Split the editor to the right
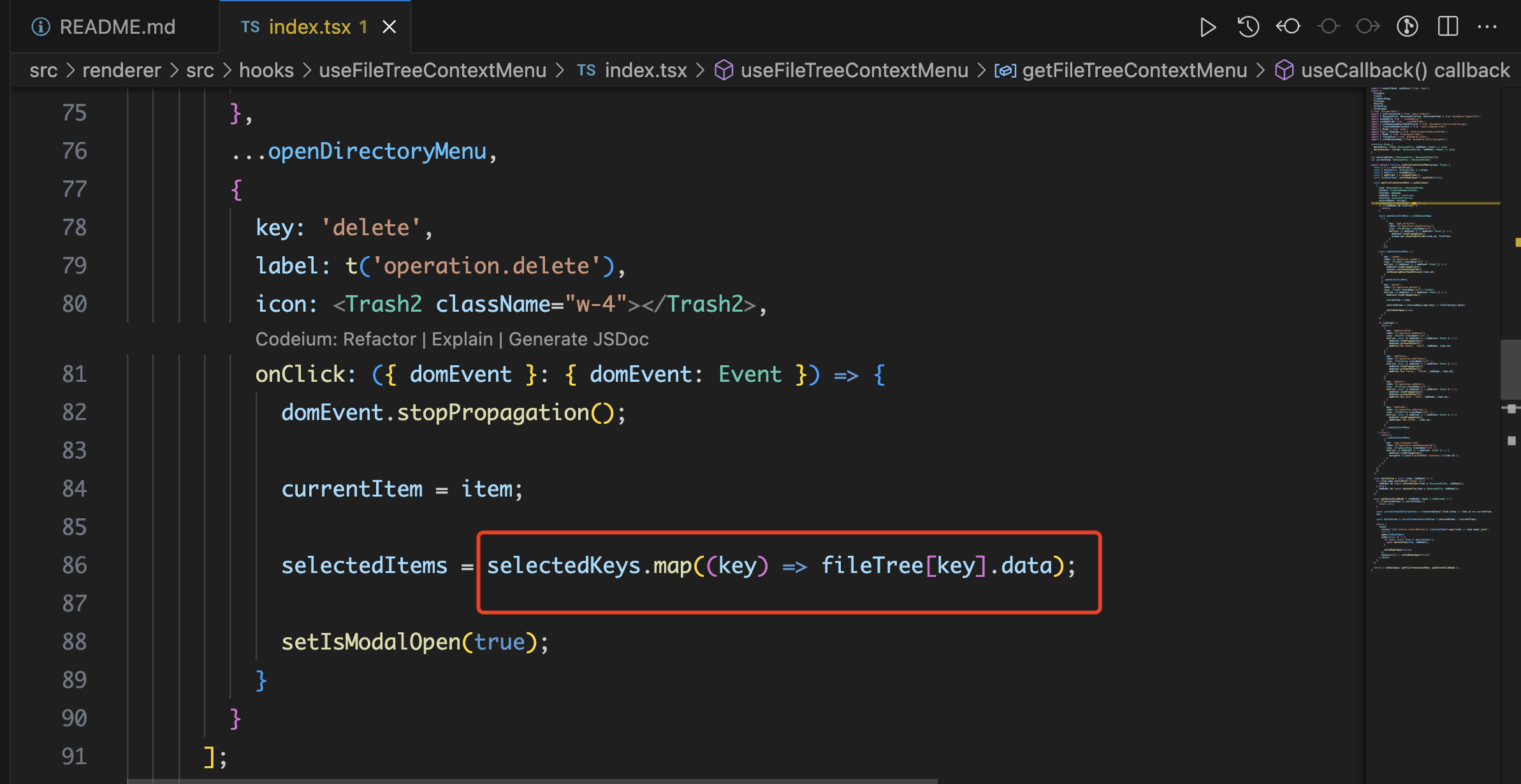Screen dimensions: 1521x784 1448,27
